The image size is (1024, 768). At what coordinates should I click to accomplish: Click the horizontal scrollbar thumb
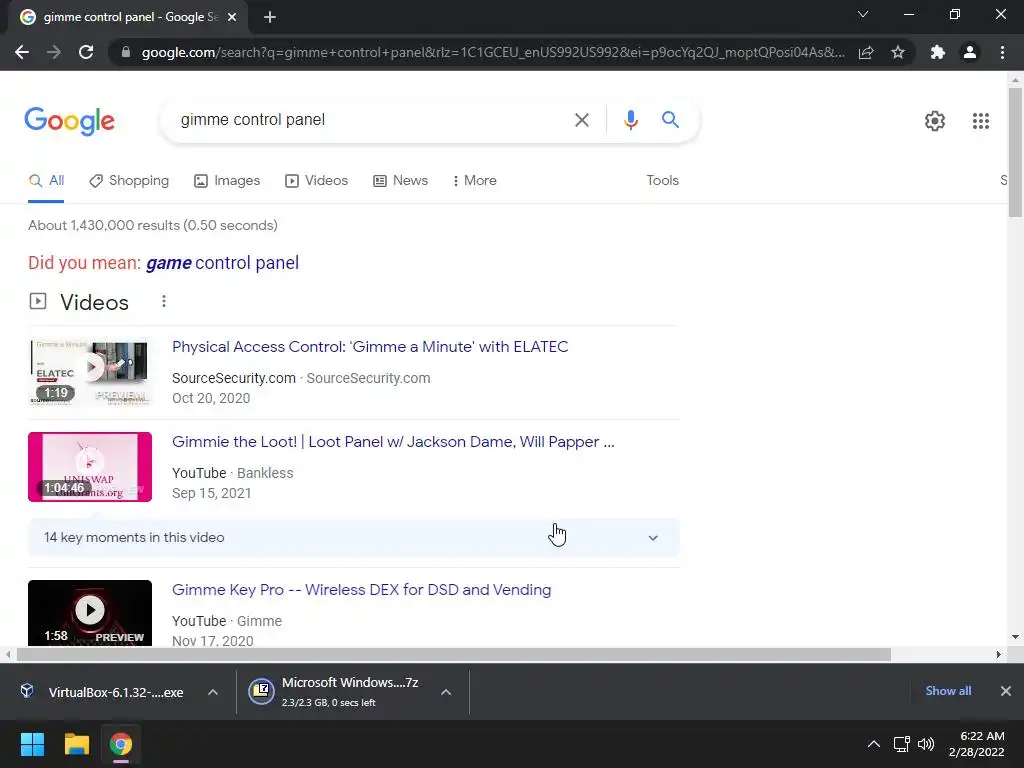454,654
